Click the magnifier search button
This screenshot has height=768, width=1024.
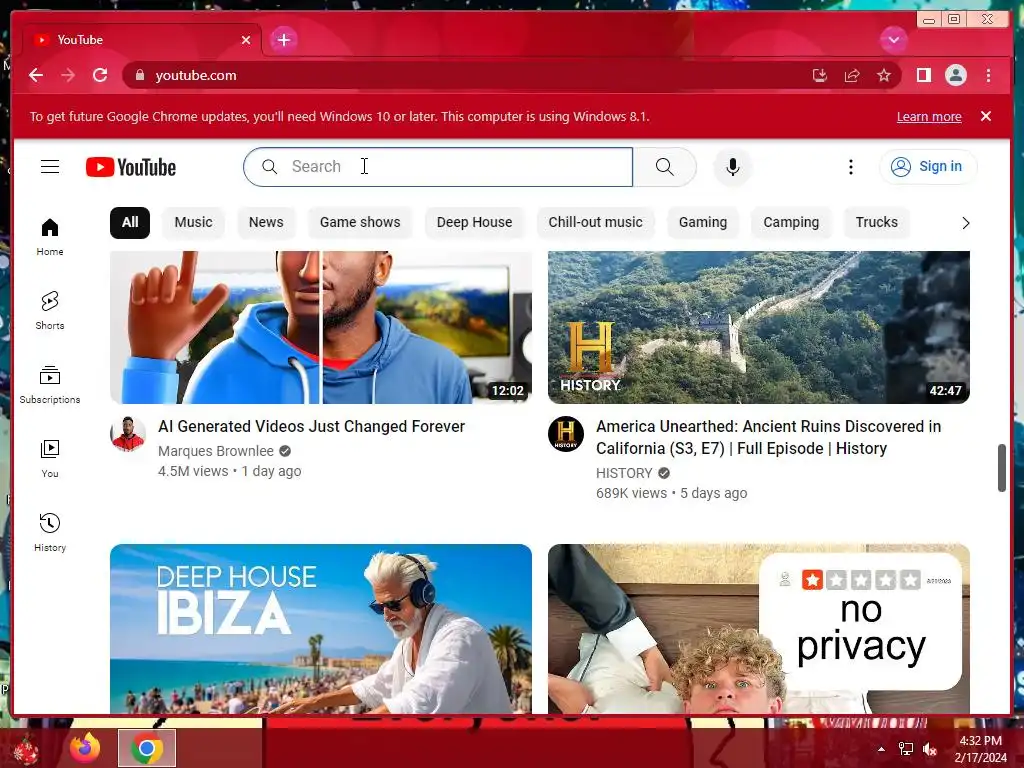coord(664,167)
